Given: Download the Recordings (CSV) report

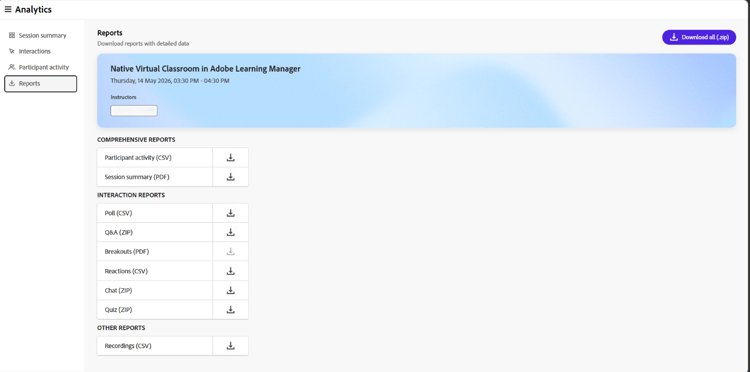Looking at the screenshot, I should pyautogui.click(x=231, y=346).
